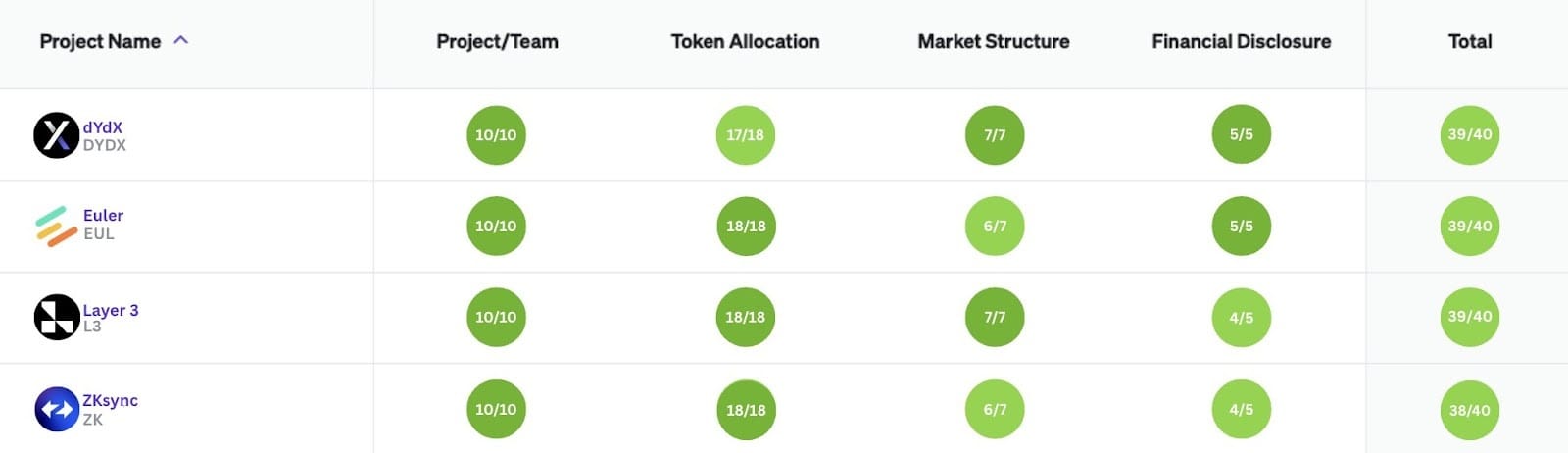The image size is (1568, 453).
Task: Sort by Market Structure column header
Action: pyautogui.click(x=994, y=41)
